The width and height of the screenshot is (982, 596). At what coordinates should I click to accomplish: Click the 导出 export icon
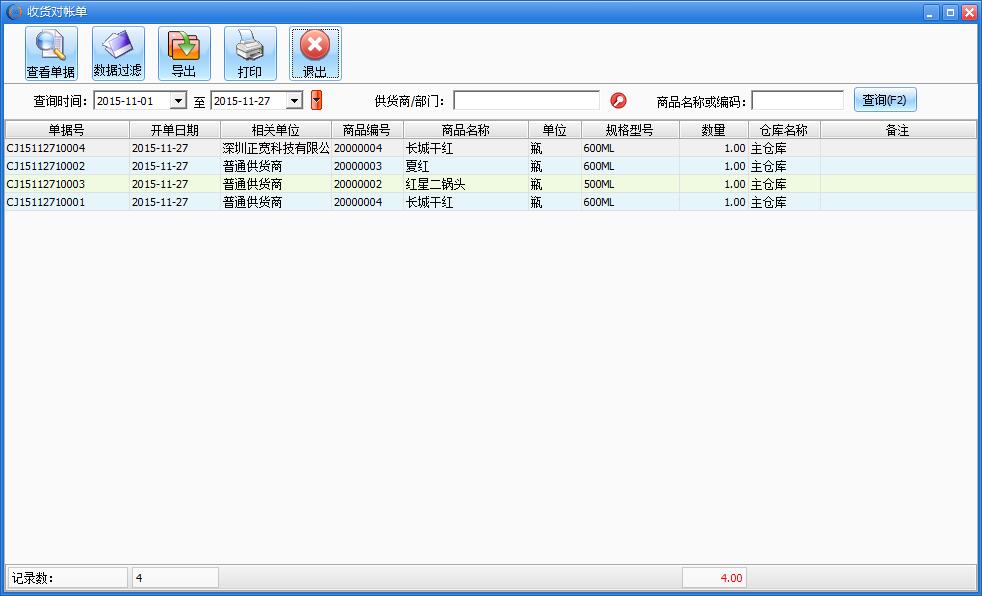point(184,53)
